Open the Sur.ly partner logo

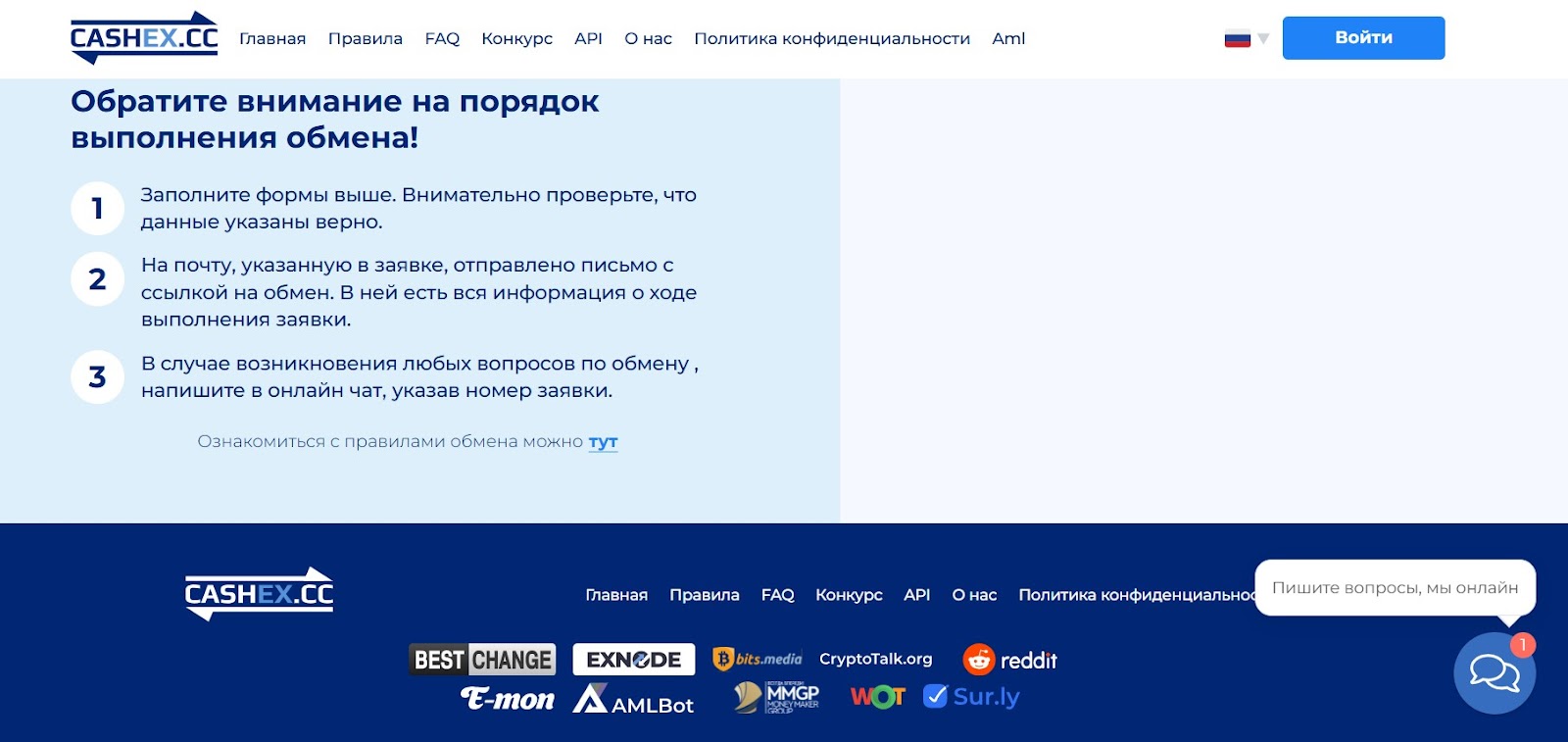972,697
